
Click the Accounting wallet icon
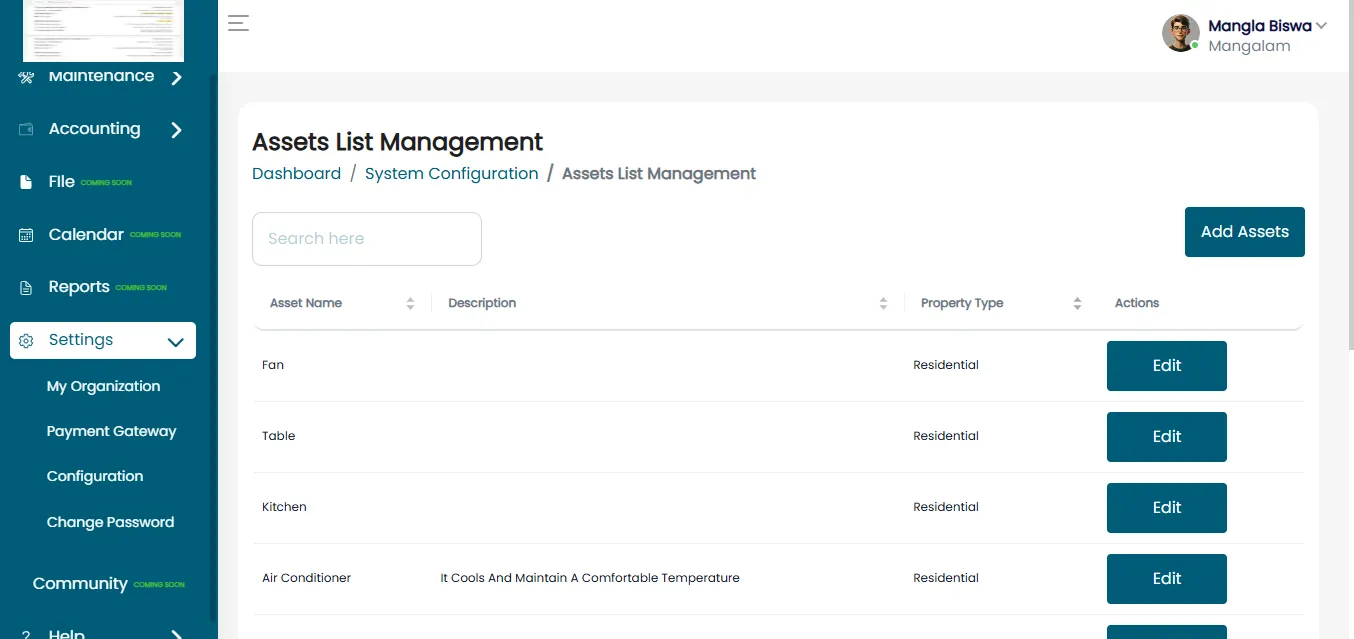pyautogui.click(x=26, y=129)
